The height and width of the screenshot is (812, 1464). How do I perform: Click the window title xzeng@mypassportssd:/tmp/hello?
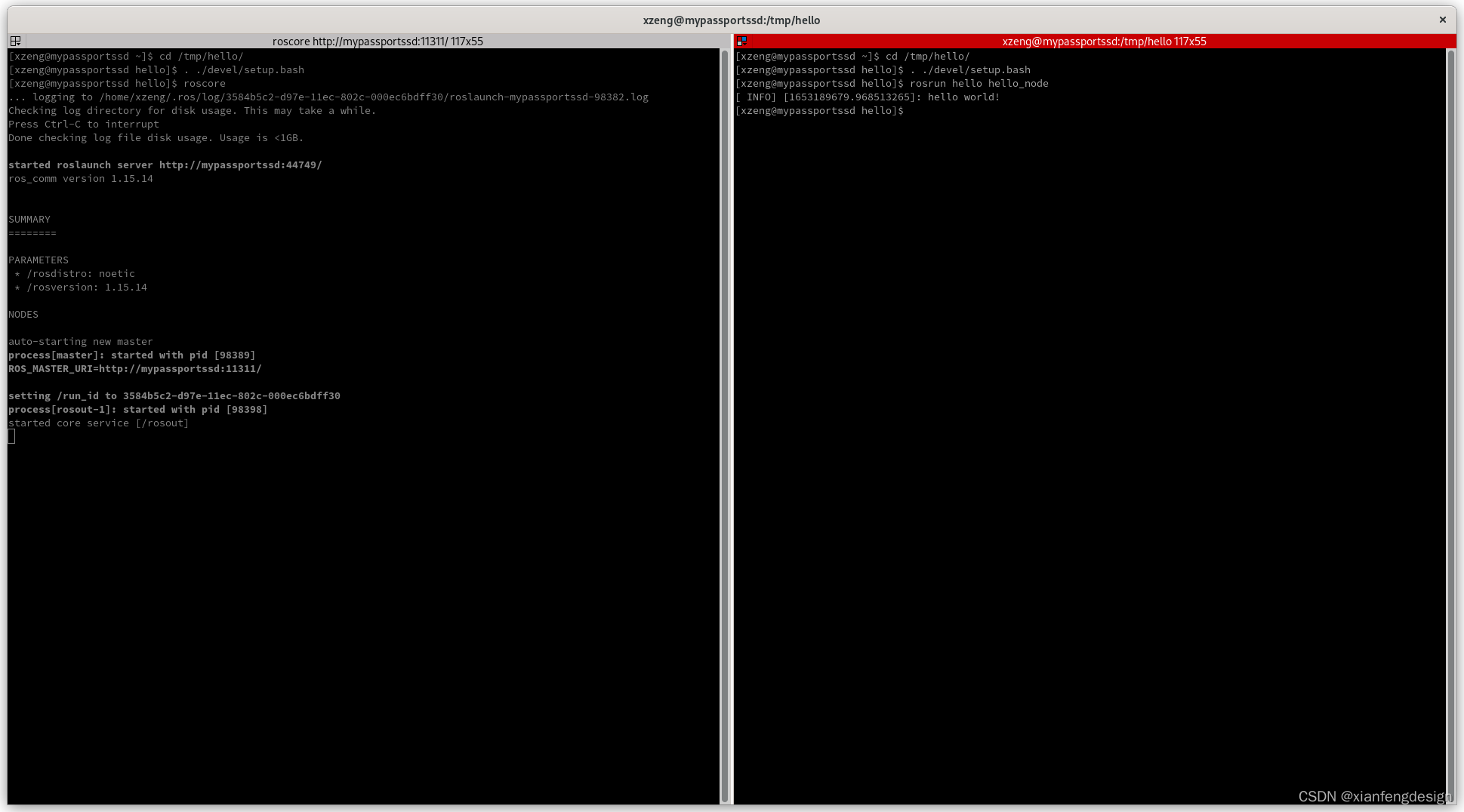point(731,20)
